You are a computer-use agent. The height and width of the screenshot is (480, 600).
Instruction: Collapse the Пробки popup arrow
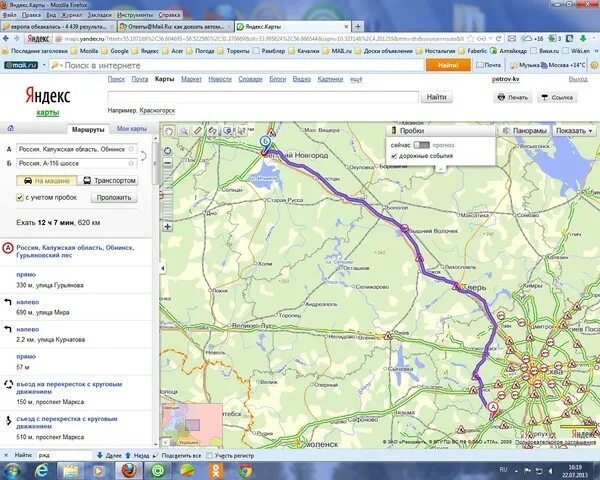pyautogui.click(x=440, y=168)
